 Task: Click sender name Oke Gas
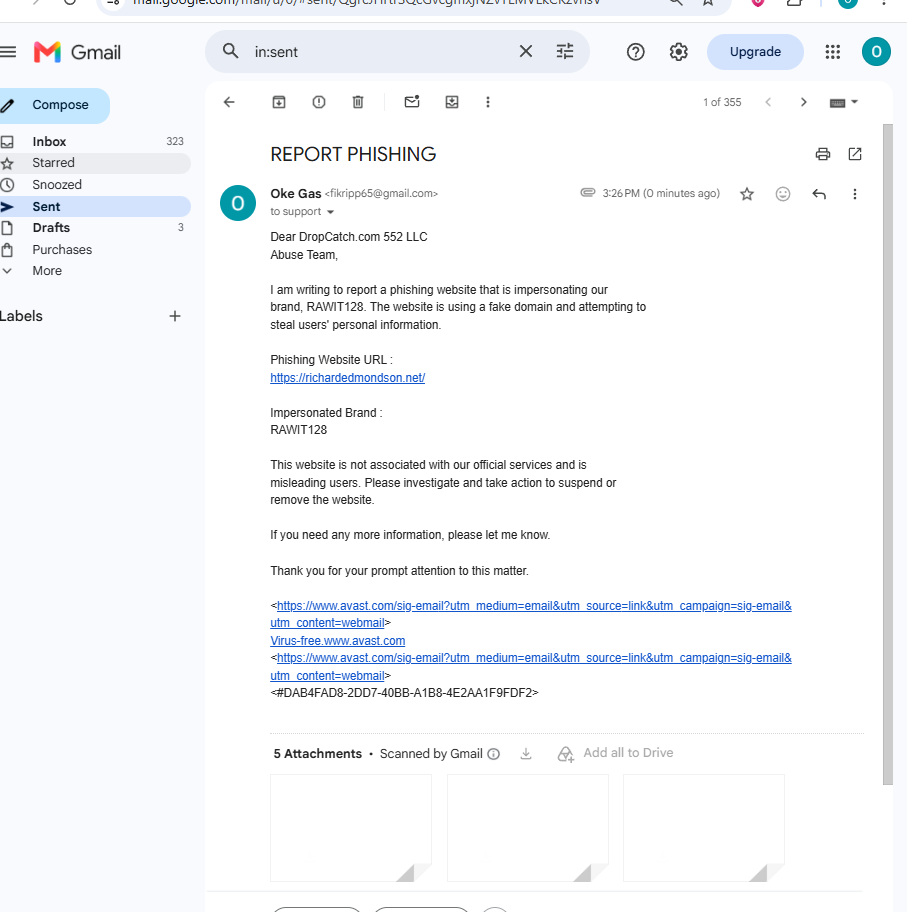296,194
